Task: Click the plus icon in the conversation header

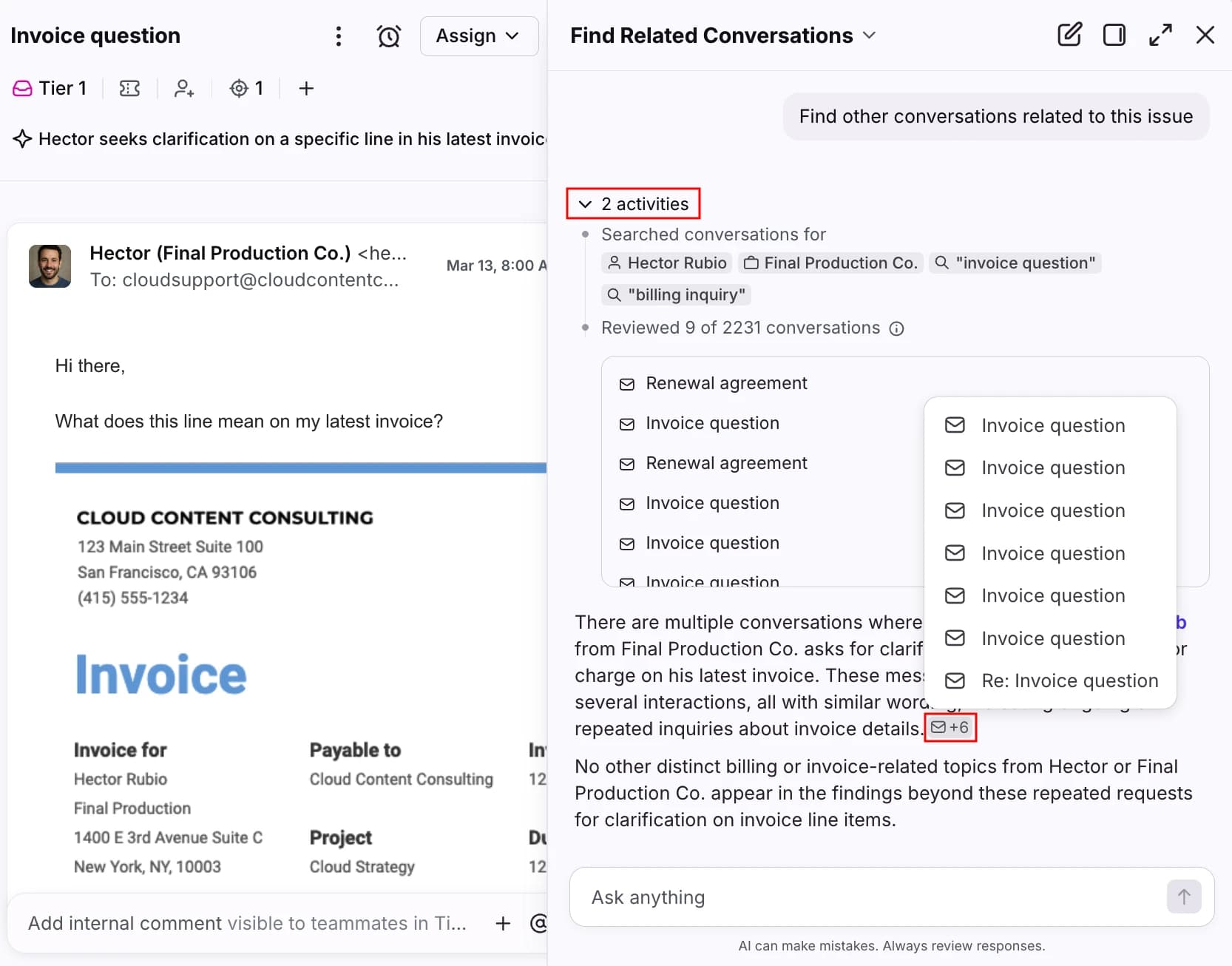Action: [x=306, y=89]
